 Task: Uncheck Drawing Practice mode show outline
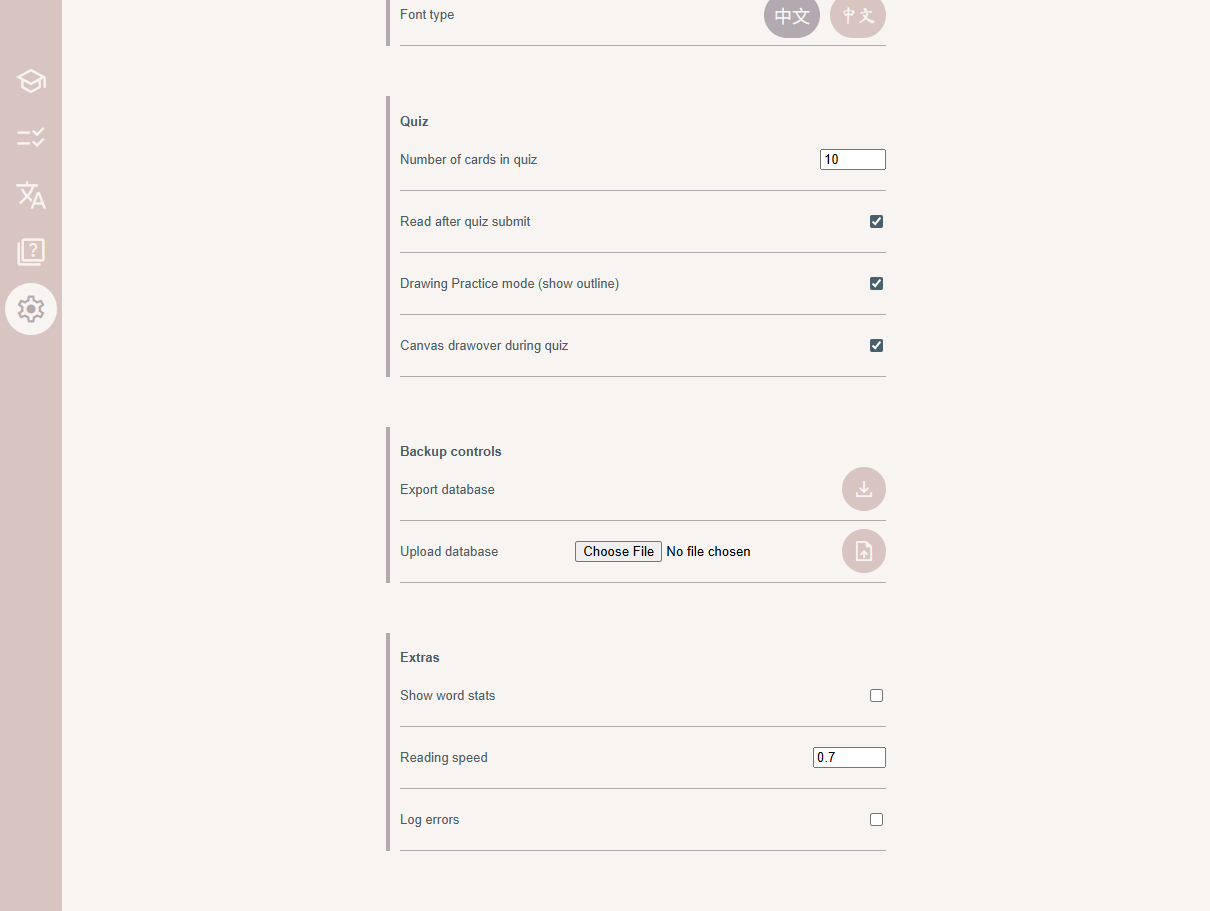[876, 283]
